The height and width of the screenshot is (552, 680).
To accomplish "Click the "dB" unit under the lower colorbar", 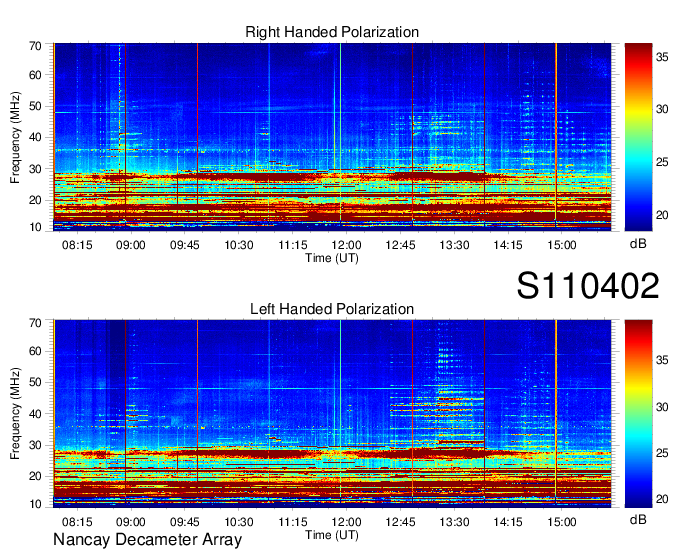I will pyautogui.click(x=638, y=519).
